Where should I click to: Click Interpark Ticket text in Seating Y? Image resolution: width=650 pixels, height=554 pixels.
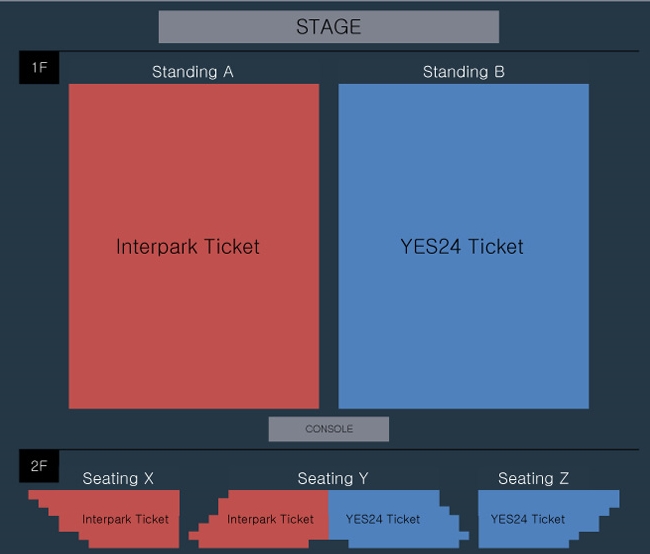270,519
